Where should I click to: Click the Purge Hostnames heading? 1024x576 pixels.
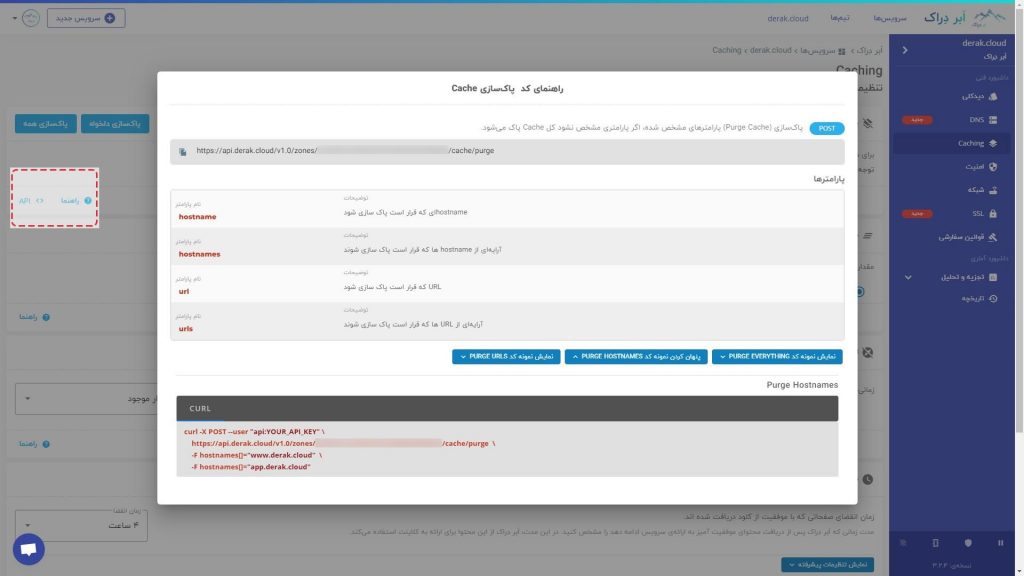pos(802,385)
